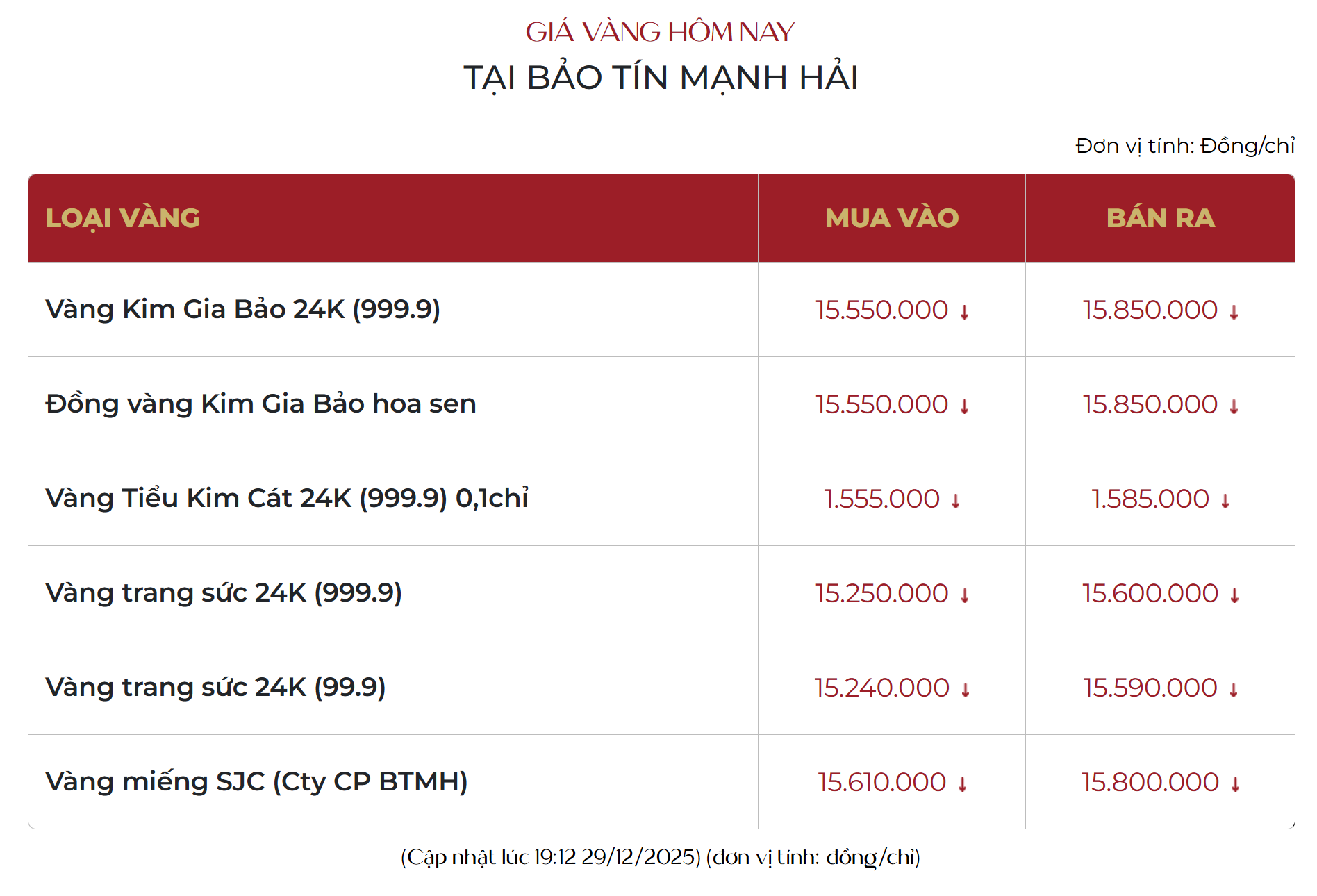Click down arrow beside SJC 15.800.000 price
The image size is (1317, 896).
1235,785
